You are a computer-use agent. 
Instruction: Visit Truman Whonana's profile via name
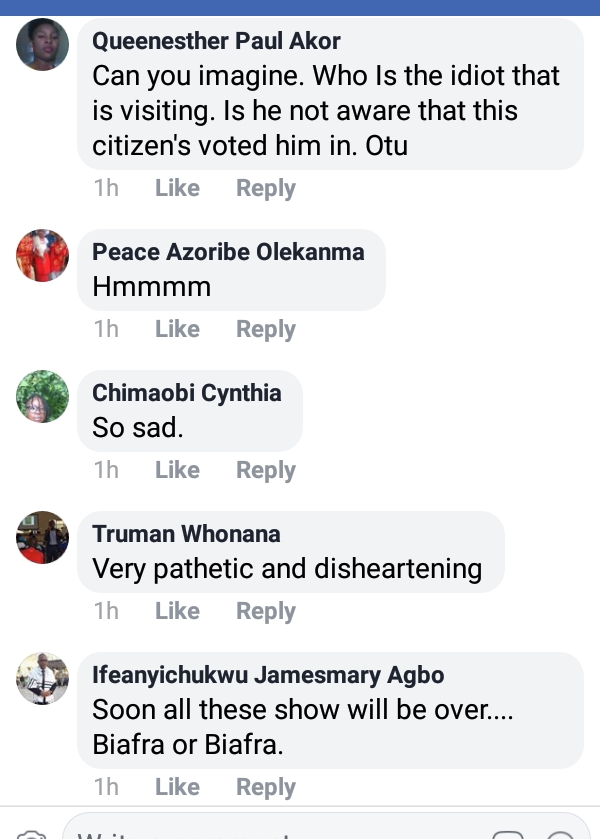click(x=186, y=534)
